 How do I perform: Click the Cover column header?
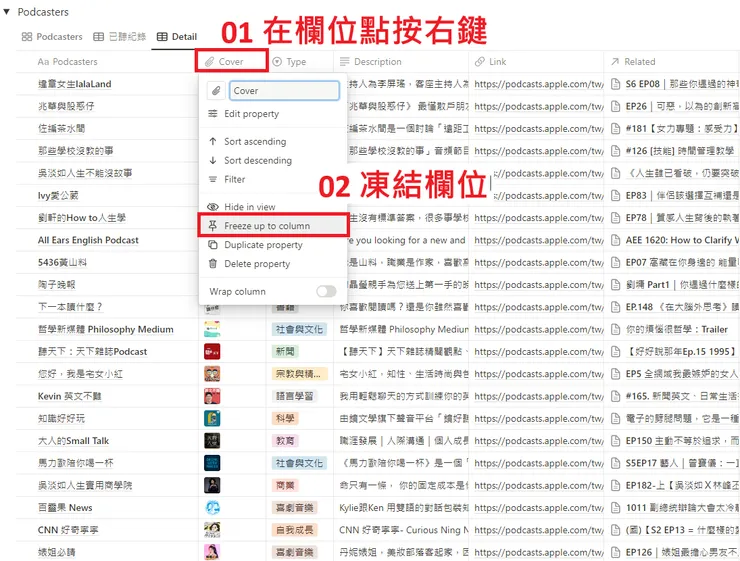[231, 61]
